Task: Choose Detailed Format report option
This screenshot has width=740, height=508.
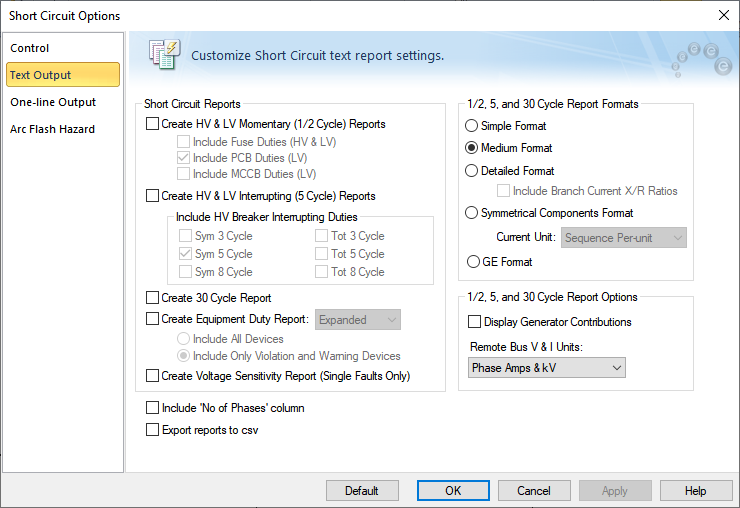Action: pyautogui.click(x=472, y=171)
